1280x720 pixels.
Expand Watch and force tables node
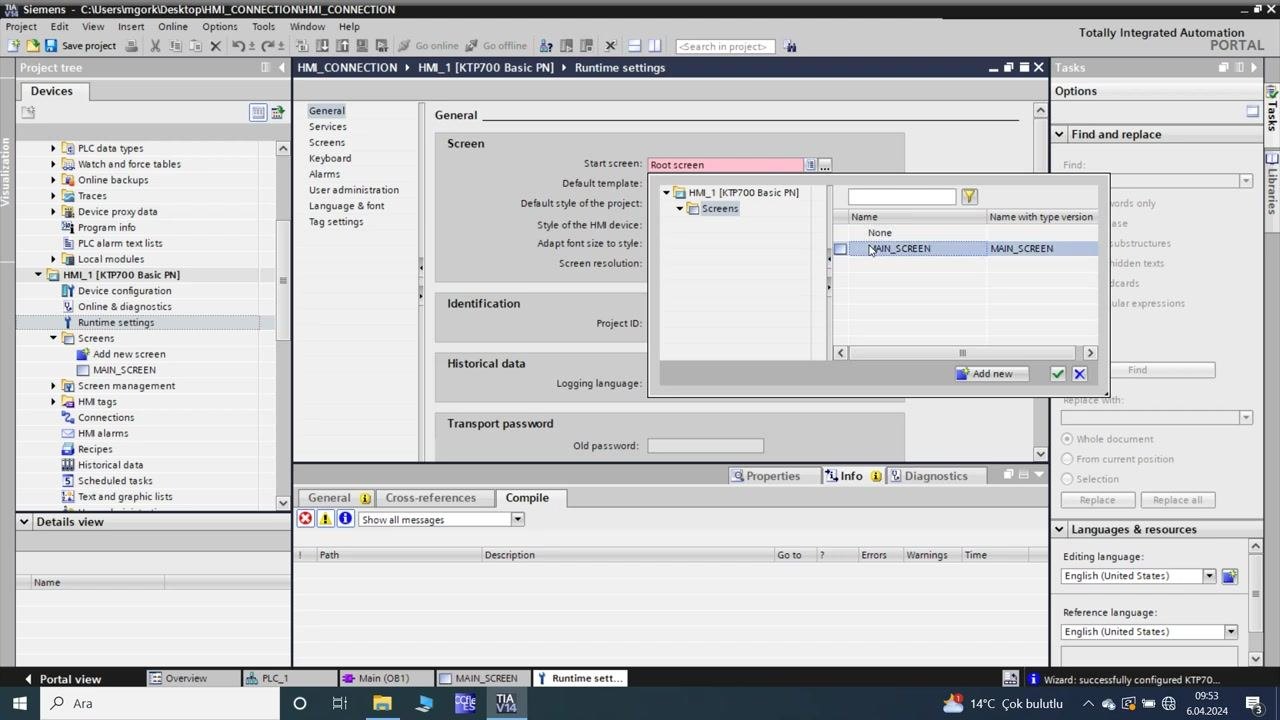(x=54, y=164)
